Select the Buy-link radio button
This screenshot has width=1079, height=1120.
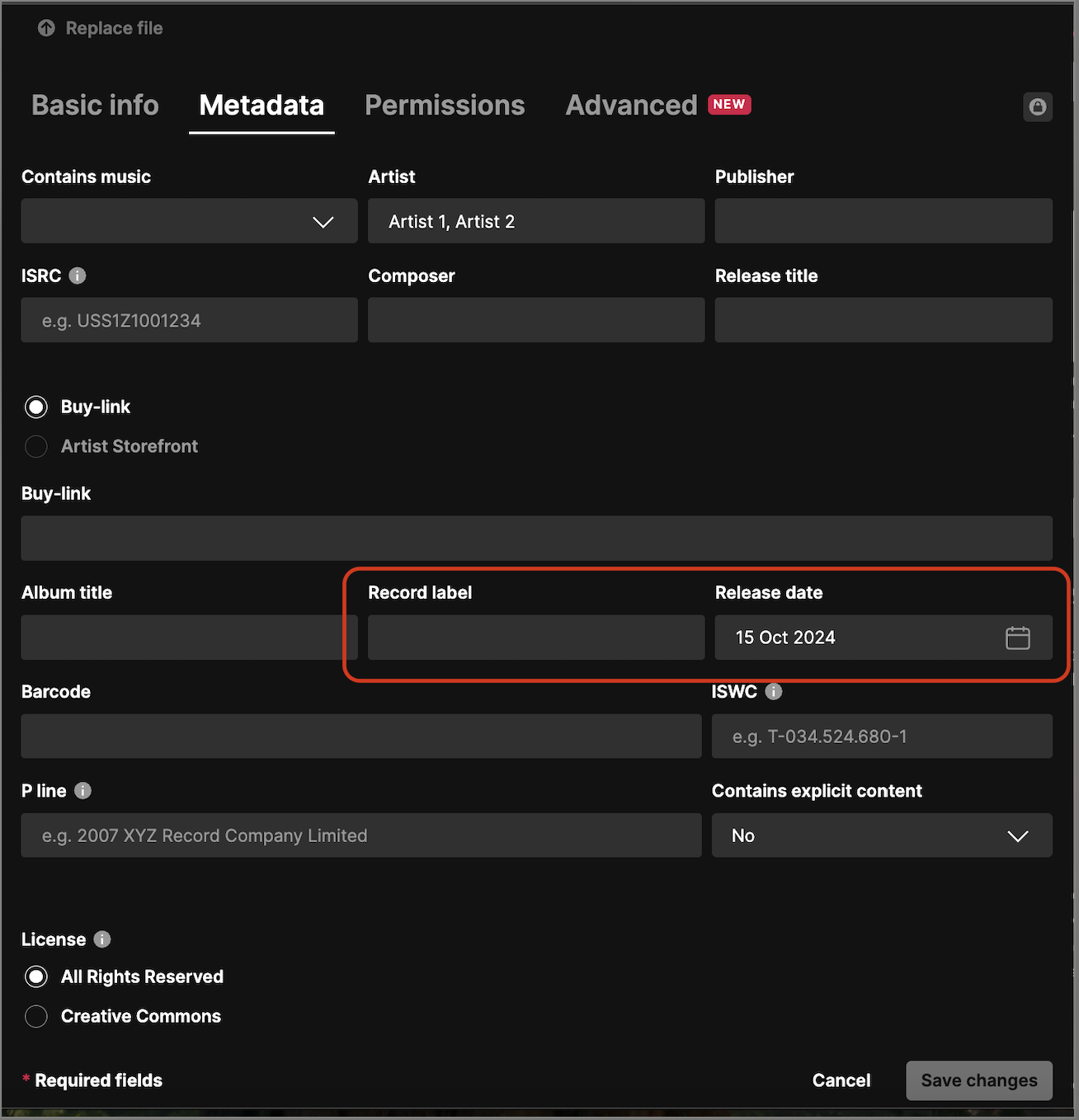(36, 407)
